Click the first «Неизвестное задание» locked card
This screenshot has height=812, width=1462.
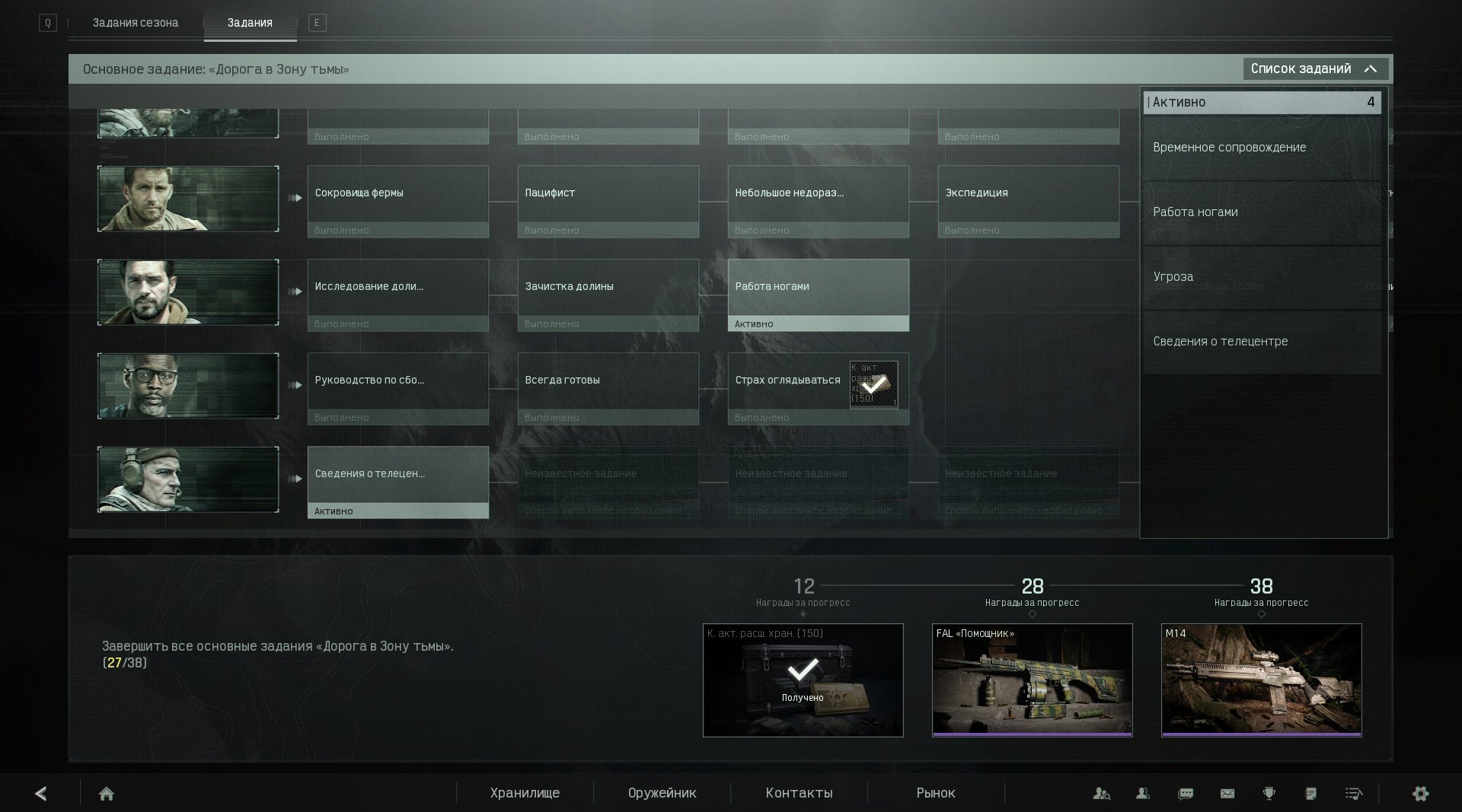(608, 482)
